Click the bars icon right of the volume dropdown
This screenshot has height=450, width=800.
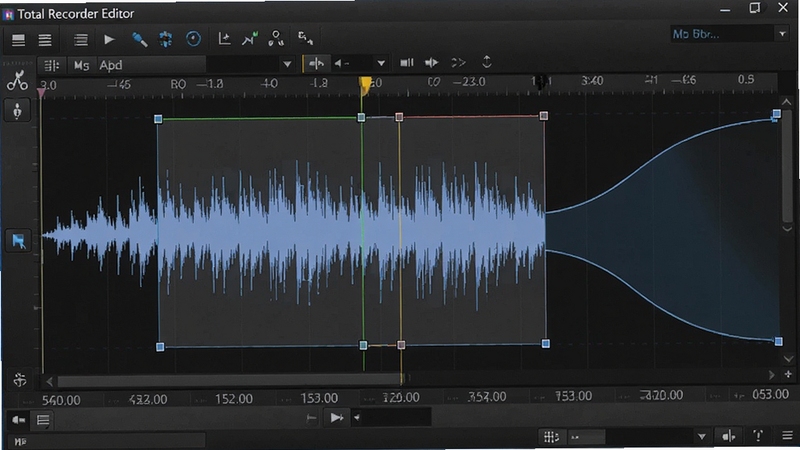(x=407, y=63)
